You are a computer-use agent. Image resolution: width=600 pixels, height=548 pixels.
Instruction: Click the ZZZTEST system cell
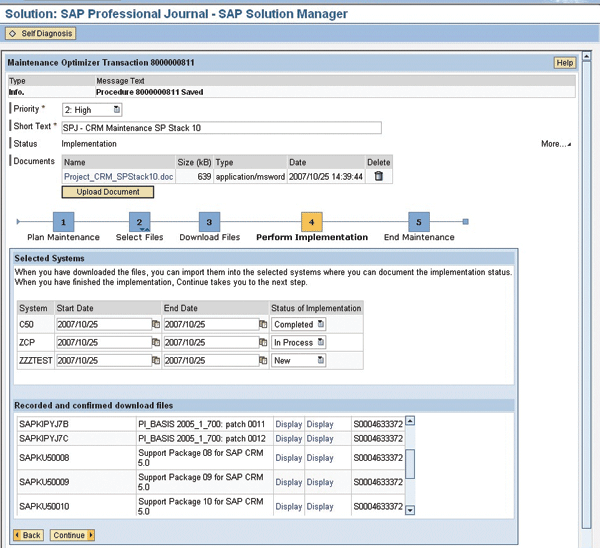[36, 360]
